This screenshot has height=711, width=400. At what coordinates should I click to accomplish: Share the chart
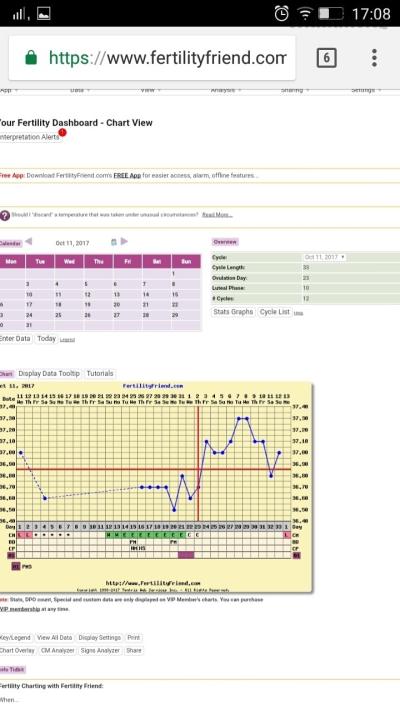(x=134, y=650)
